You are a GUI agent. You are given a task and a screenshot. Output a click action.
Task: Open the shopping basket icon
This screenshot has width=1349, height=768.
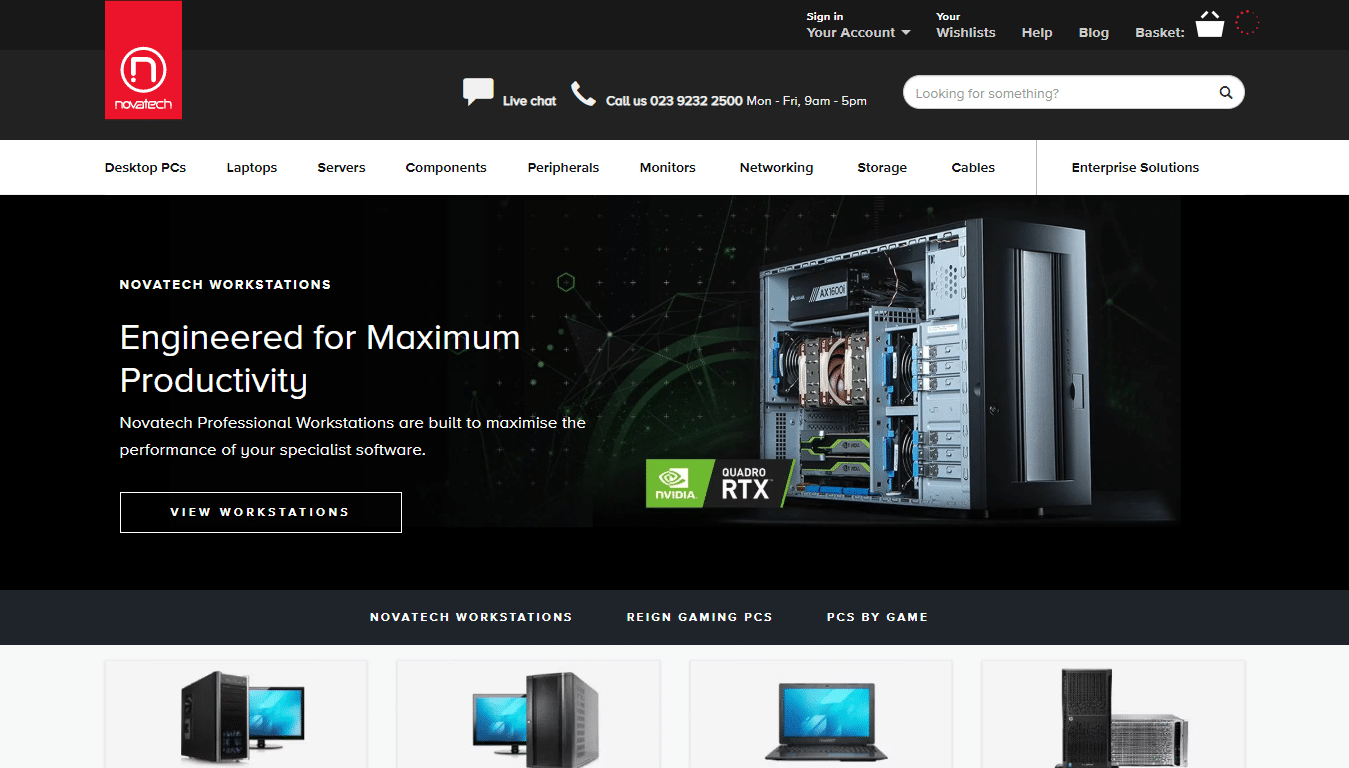pyautogui.click(x=1210, y=24)
